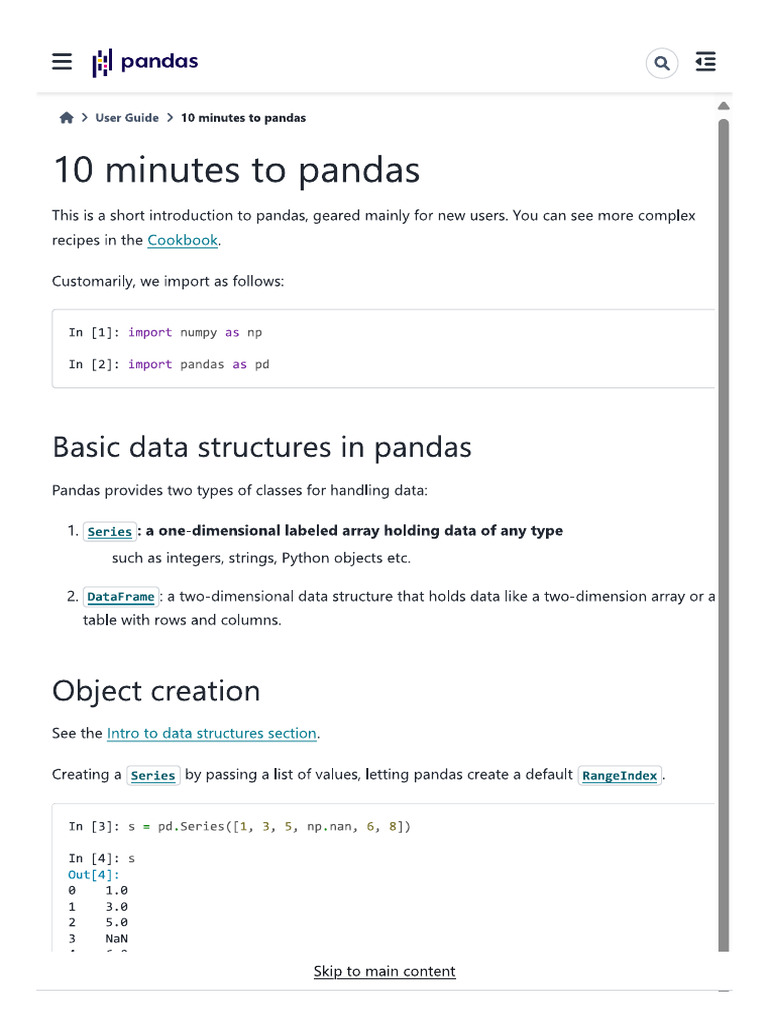Open the User Guide breadcrumb

click(x=127, y=118)
